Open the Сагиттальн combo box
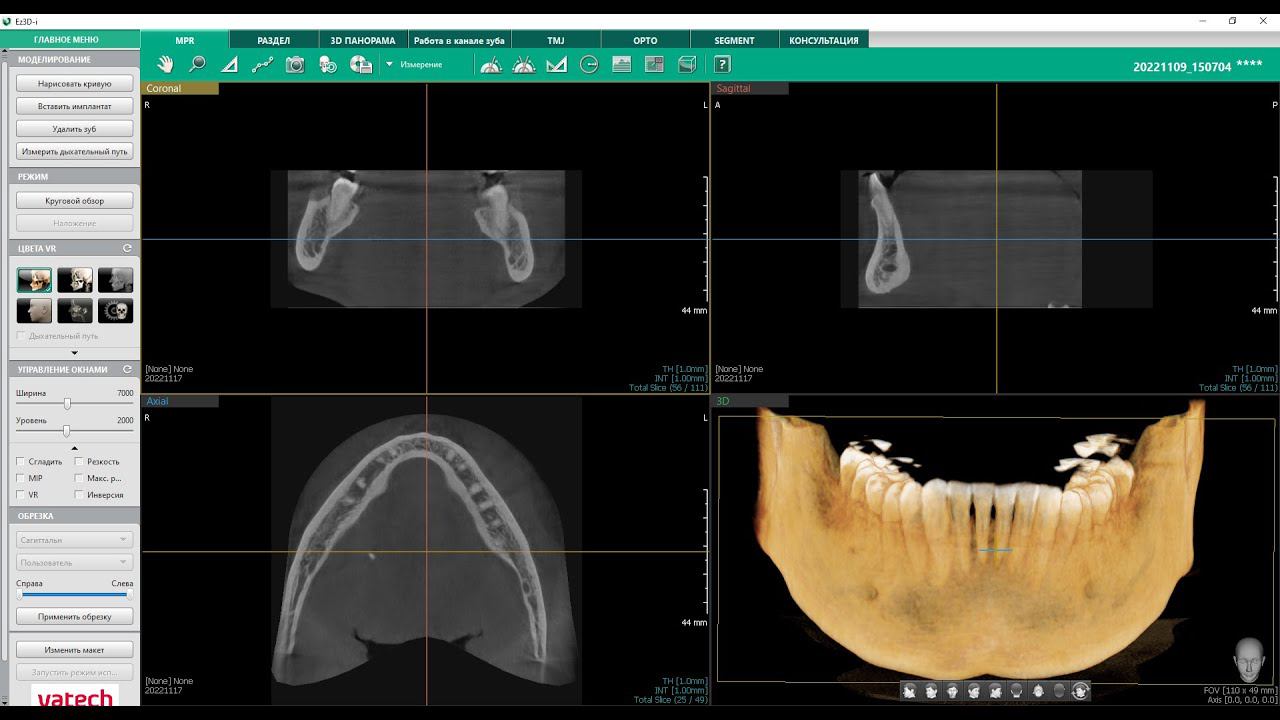Image resolution: width=1280 pixels, height=720 pixels. pos(75,540)
